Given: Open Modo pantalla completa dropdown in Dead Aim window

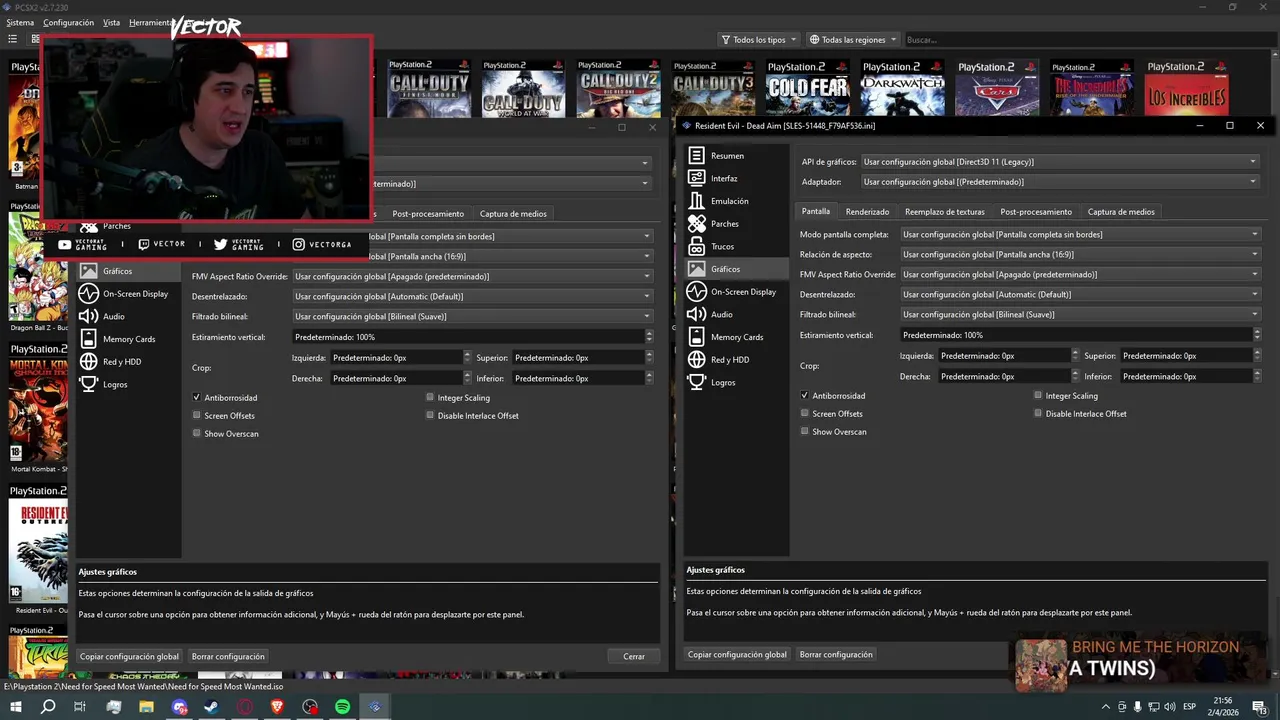Looking at the screenshot, I should pyautogui.click(x=1080, y=234).
